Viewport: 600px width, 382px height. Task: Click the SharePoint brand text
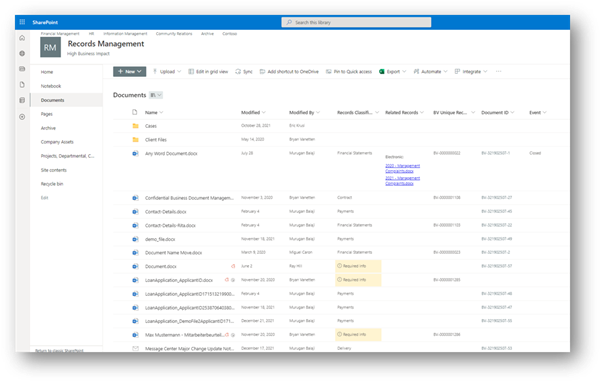click(45, 22)
